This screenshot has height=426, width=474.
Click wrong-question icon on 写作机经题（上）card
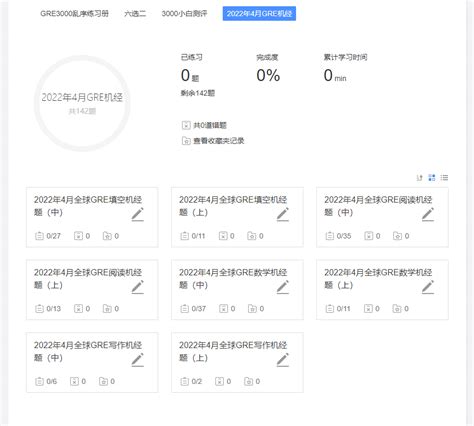click(219, 381)
